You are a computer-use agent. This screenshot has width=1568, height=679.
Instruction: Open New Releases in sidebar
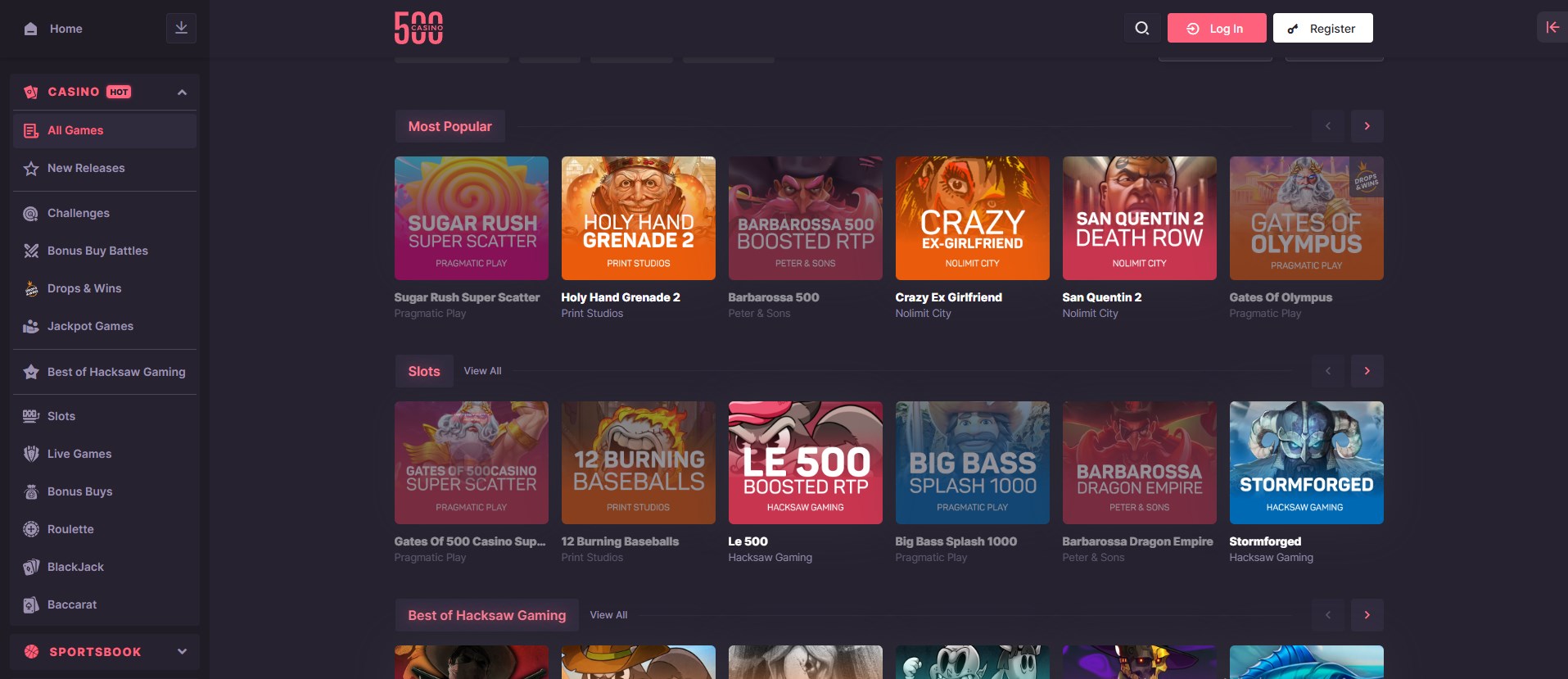[105, 168]
